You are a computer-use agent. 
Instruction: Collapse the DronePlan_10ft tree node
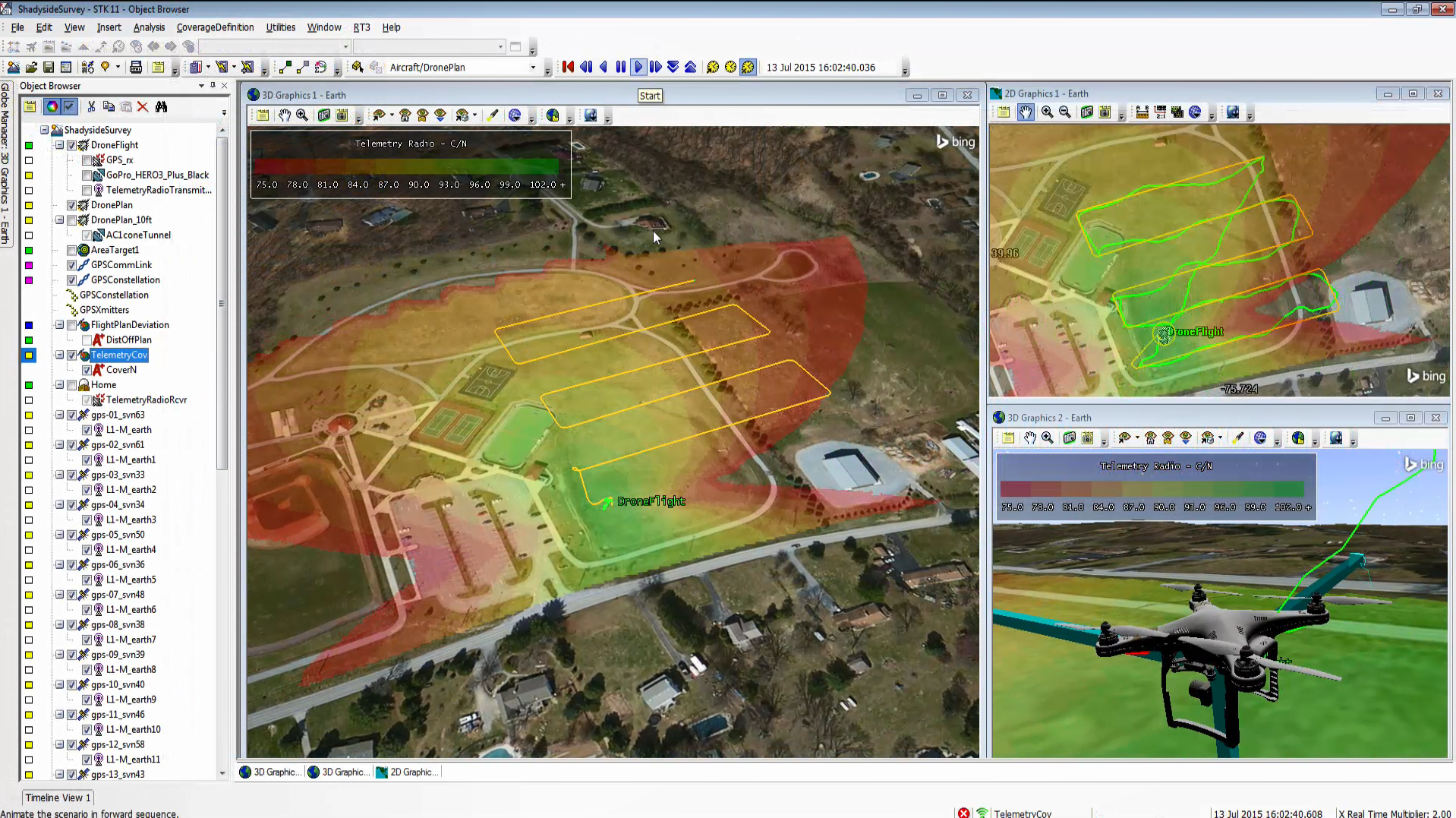59,220
